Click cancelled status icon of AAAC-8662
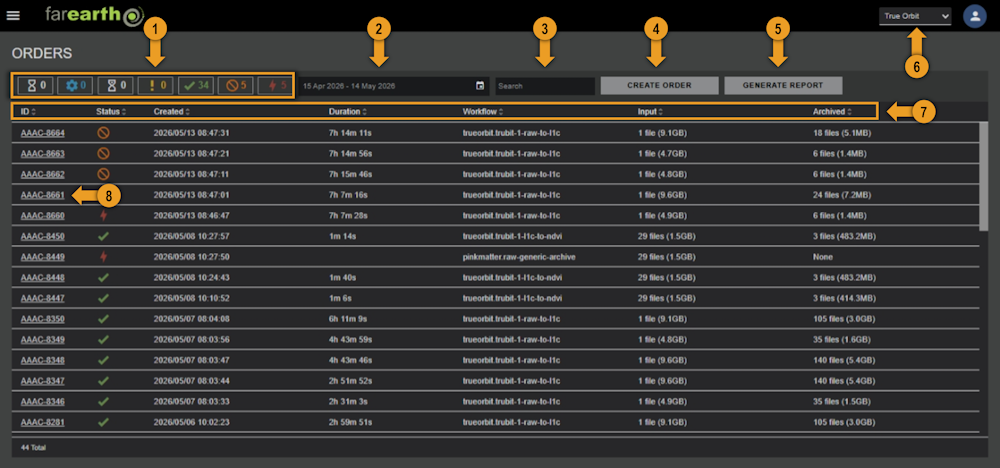The width and height of the screenshot is (1000, 468). click(x=103, y=174)
